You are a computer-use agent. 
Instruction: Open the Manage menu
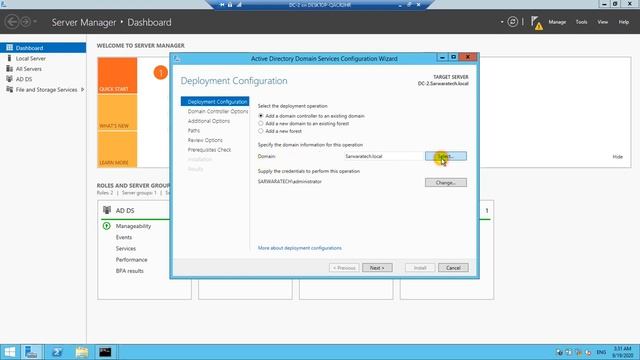(x=557, y=22)
